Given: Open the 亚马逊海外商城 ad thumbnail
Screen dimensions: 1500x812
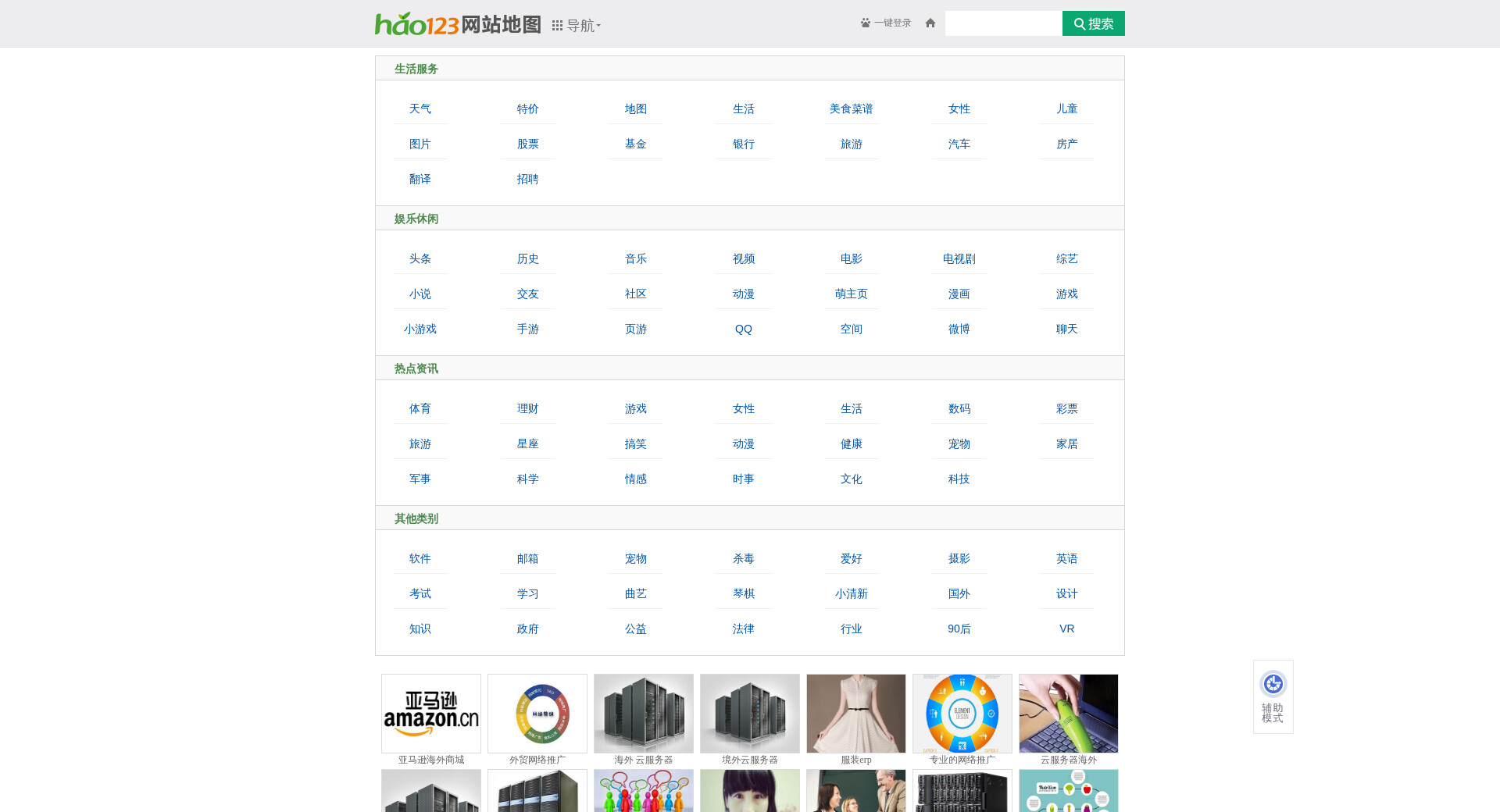Looking at the screenshot, I should 431,714.
